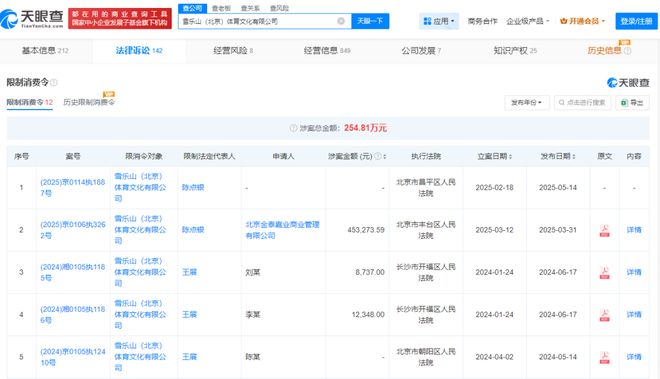Click legal representative 王展 in row 4
This screenshot has width=660, height=379.
coord(189,315)
